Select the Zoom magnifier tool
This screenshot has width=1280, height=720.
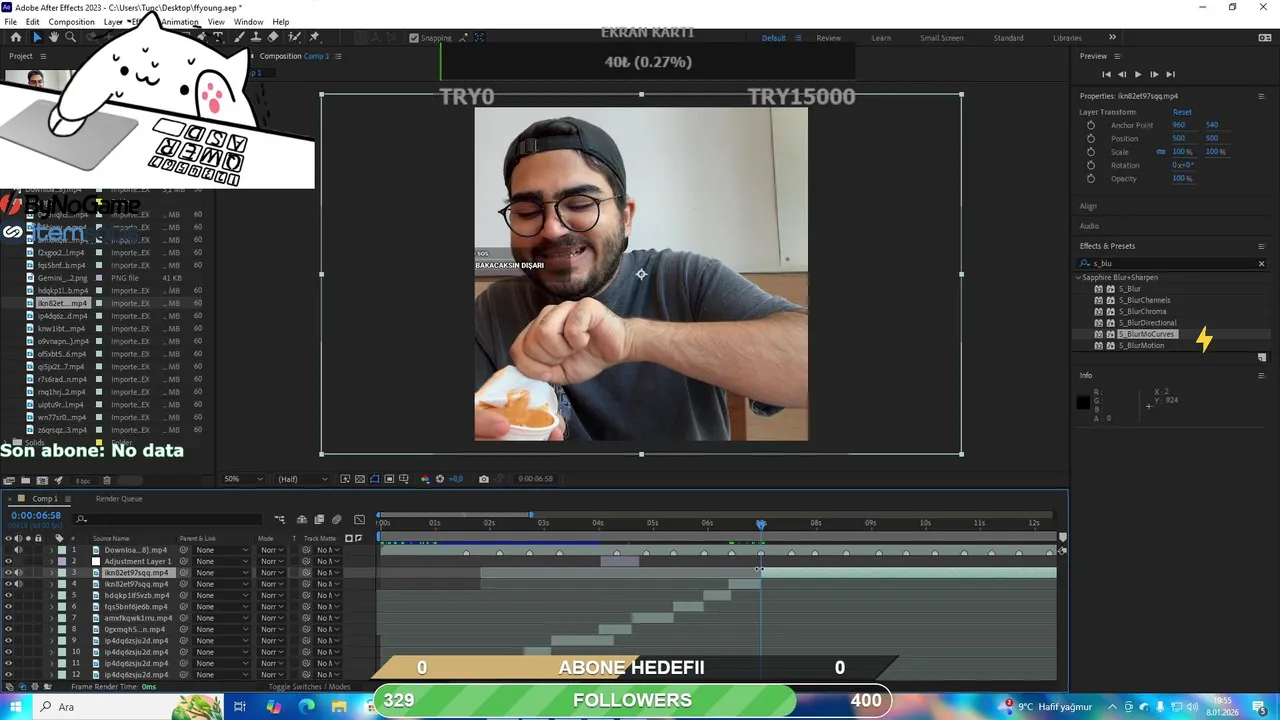[70, 37]
